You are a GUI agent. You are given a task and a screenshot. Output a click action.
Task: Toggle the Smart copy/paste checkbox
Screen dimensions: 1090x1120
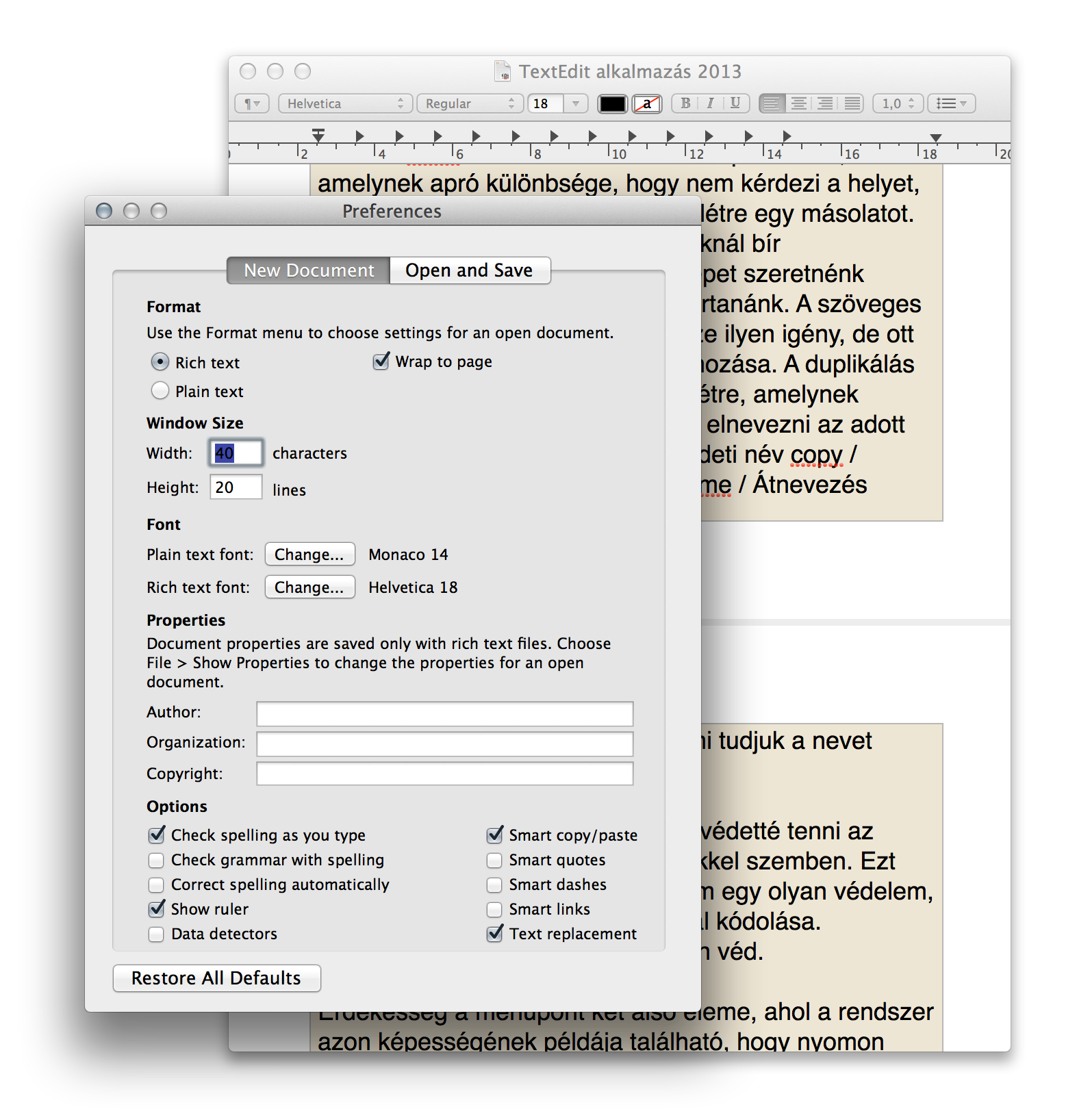tap(495, 835)
